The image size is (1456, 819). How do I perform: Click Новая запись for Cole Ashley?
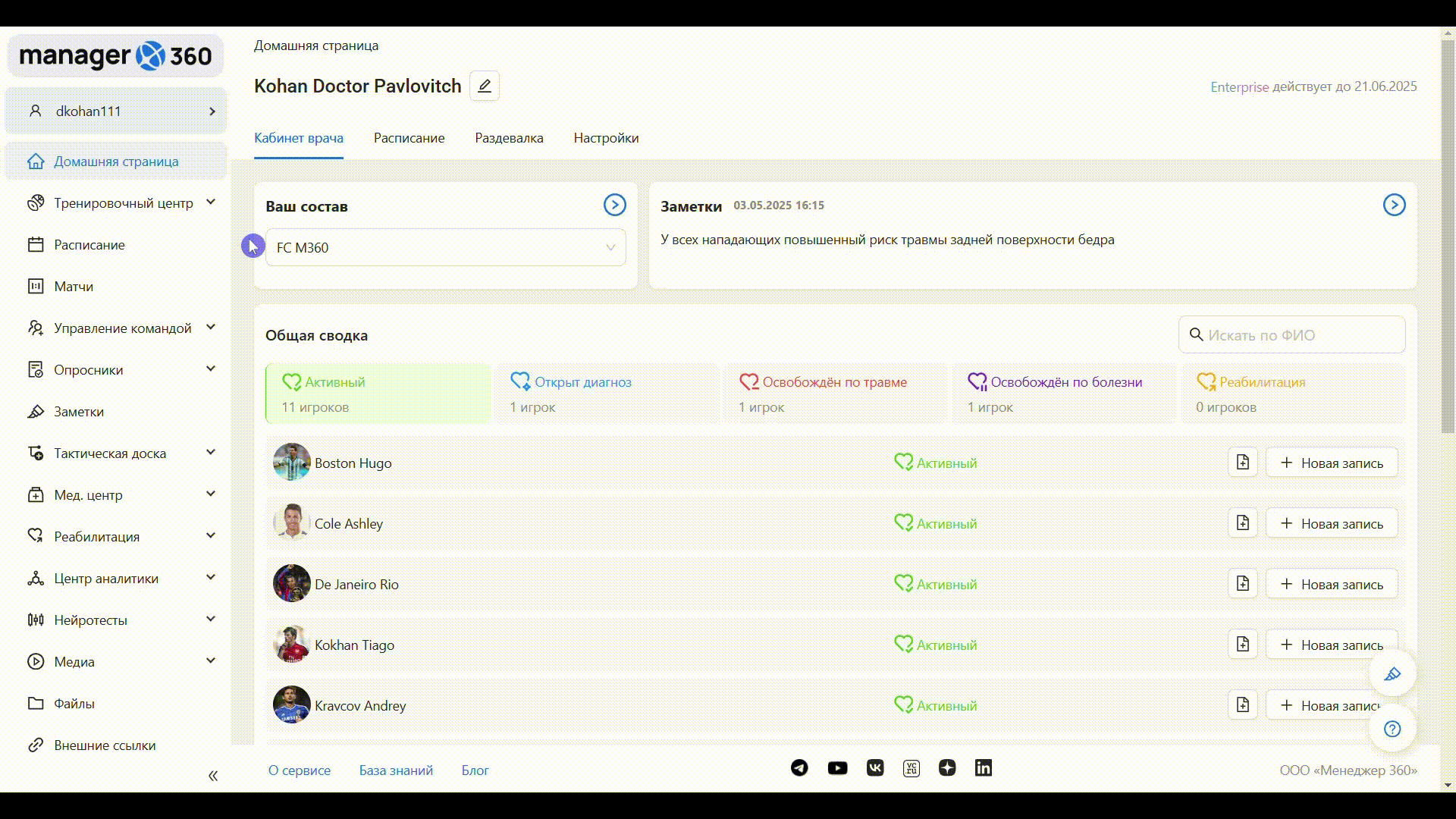1331,523
